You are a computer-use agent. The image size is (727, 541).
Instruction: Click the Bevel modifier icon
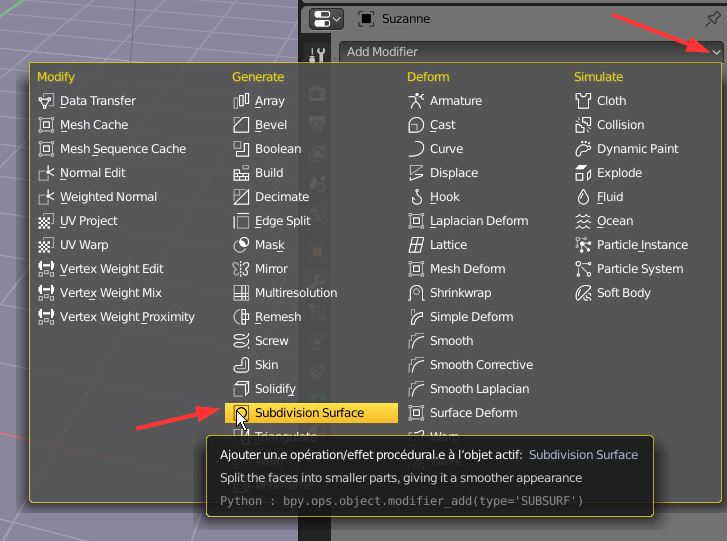(241, 125)
